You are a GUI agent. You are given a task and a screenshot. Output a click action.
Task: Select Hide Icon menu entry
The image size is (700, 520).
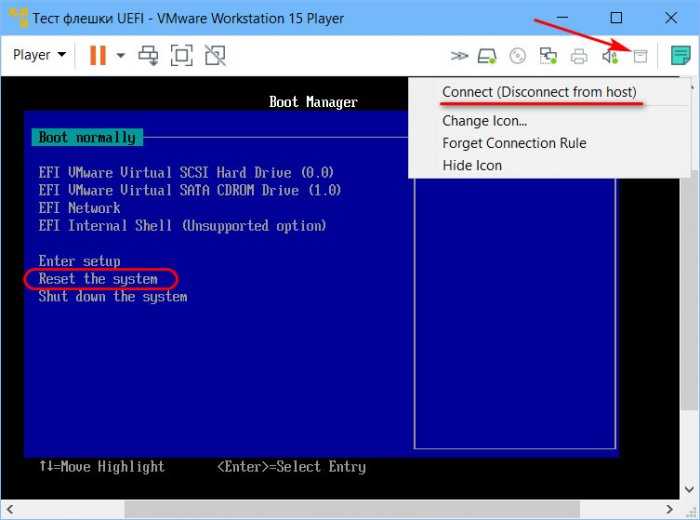click(x=472, y=166)
